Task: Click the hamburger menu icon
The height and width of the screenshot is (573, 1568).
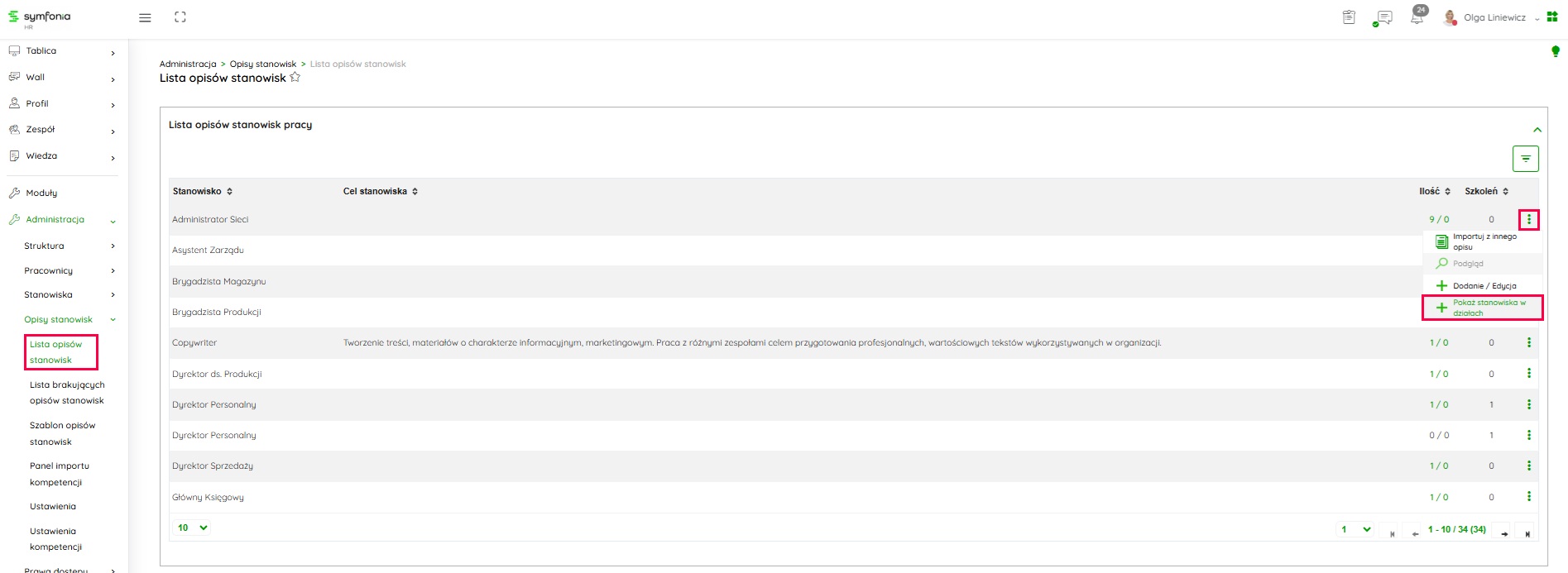Action: 145,17
